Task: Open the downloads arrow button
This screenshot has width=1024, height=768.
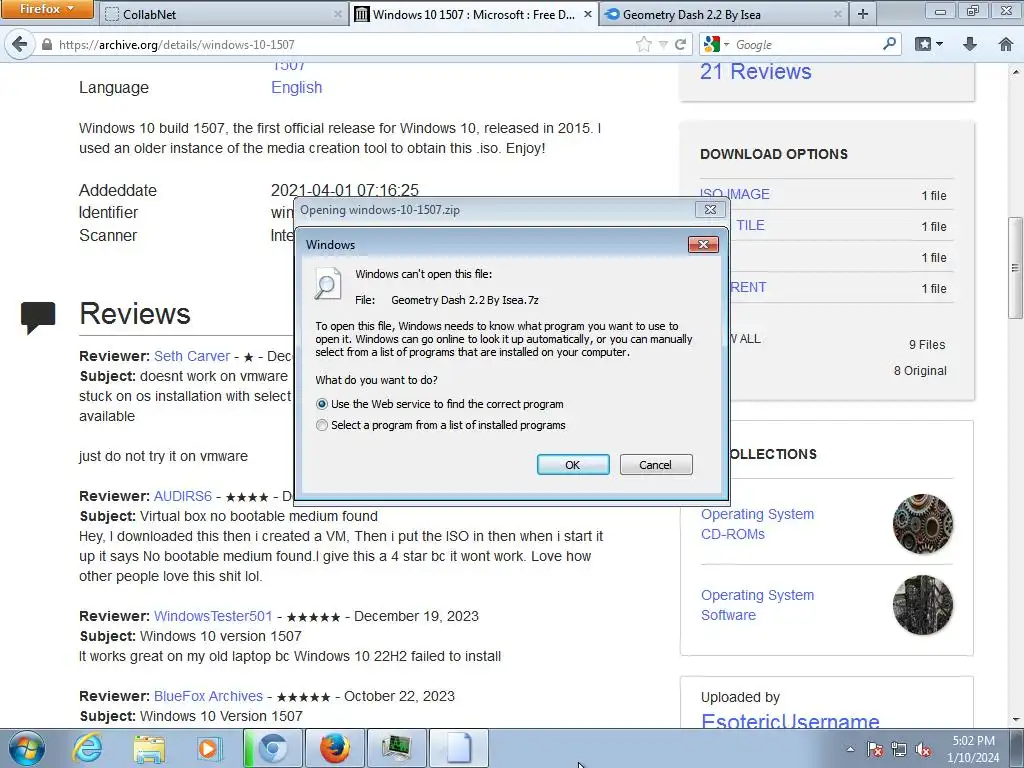Action: (x=970, y=44)
